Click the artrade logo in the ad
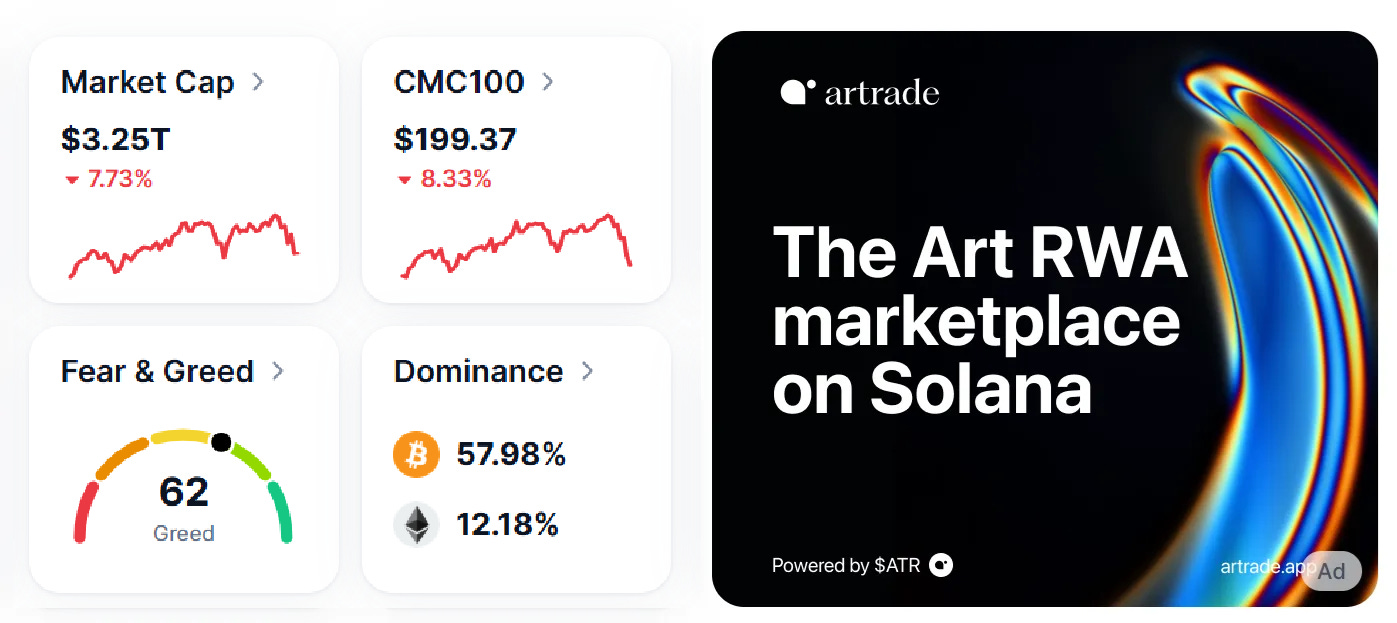The width and height of the screenshot is (1397, 623). point(859,93)
